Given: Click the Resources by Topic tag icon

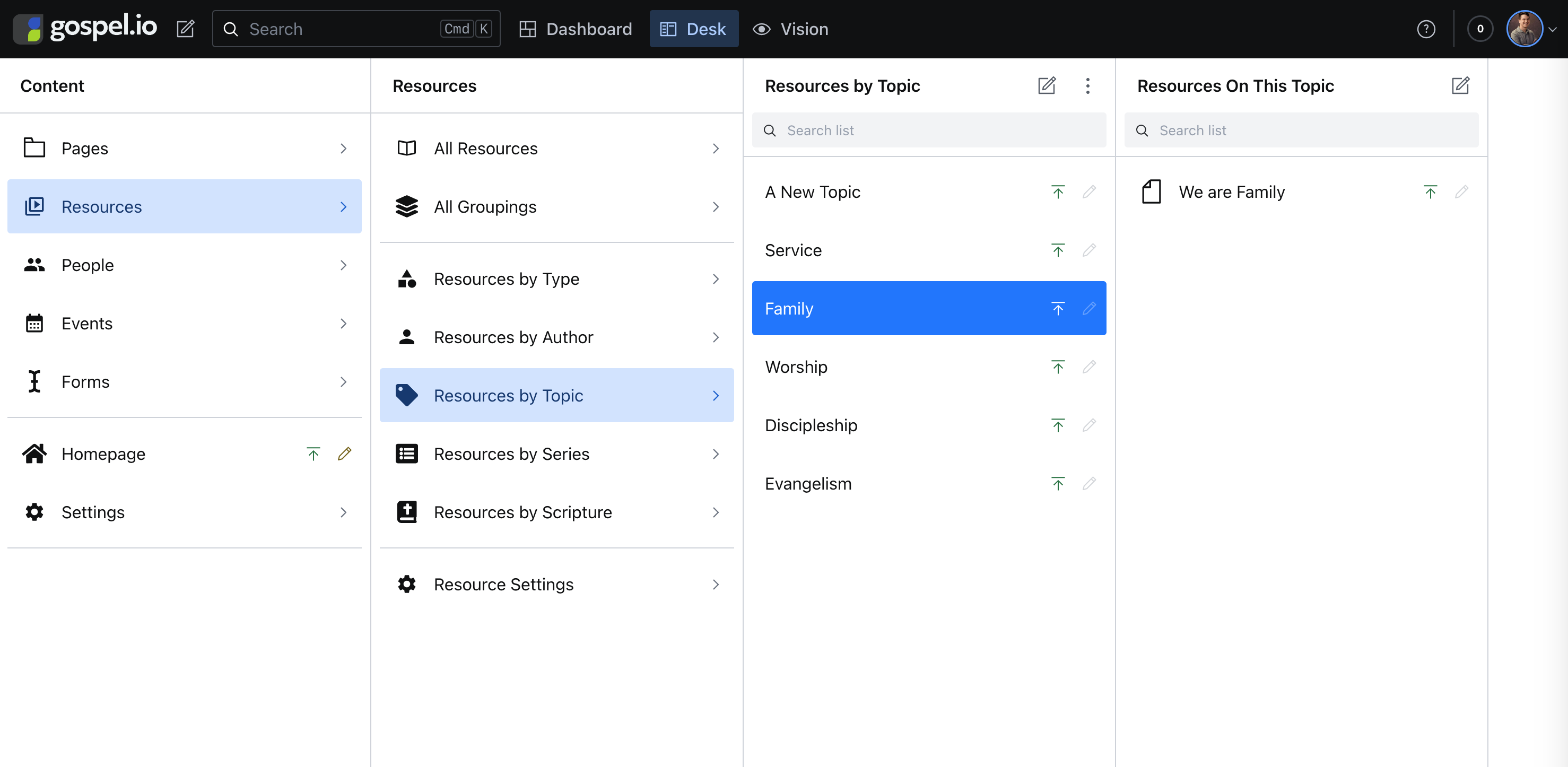Looking at the screenshot, I should [407, 395].
